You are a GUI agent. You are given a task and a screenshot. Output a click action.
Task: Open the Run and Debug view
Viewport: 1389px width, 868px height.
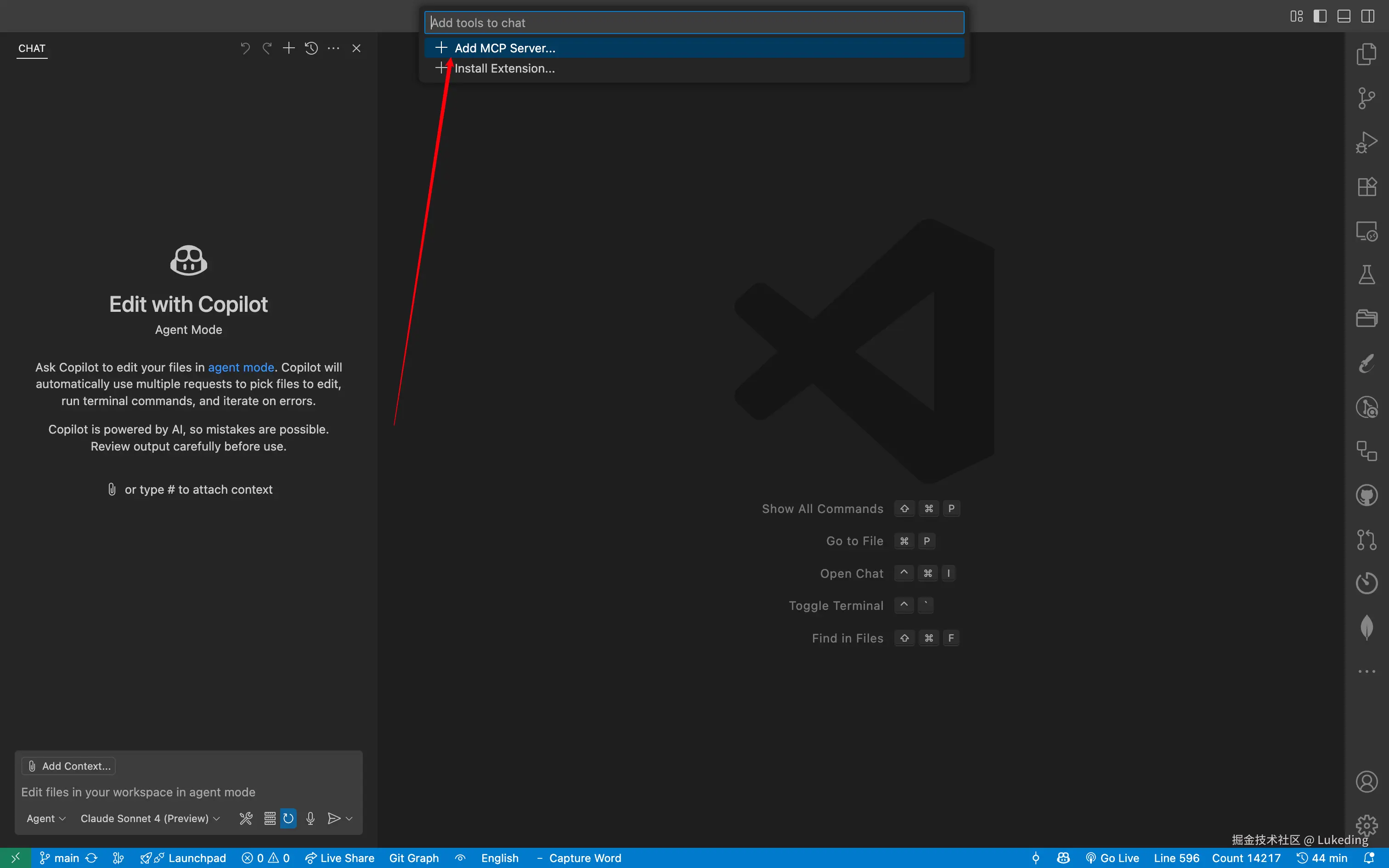coord(1366,142)
